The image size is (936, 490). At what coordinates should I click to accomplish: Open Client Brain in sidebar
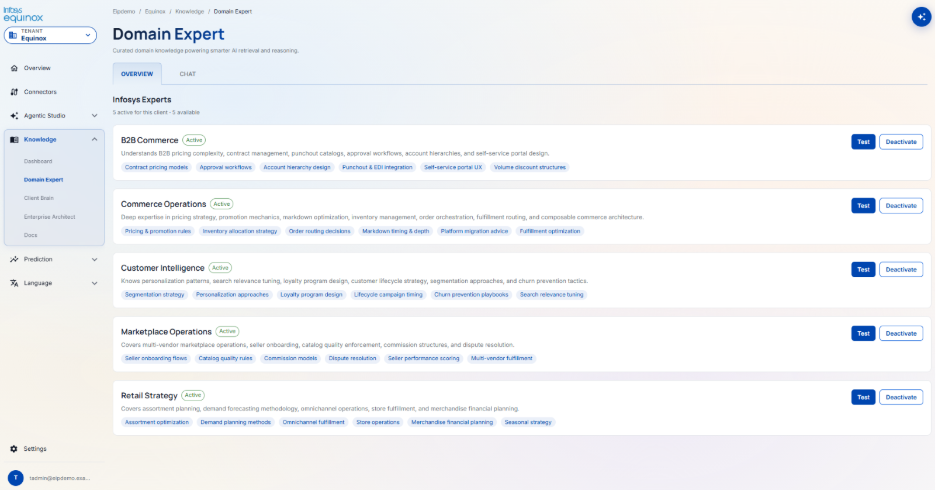(x=39, y=198)
